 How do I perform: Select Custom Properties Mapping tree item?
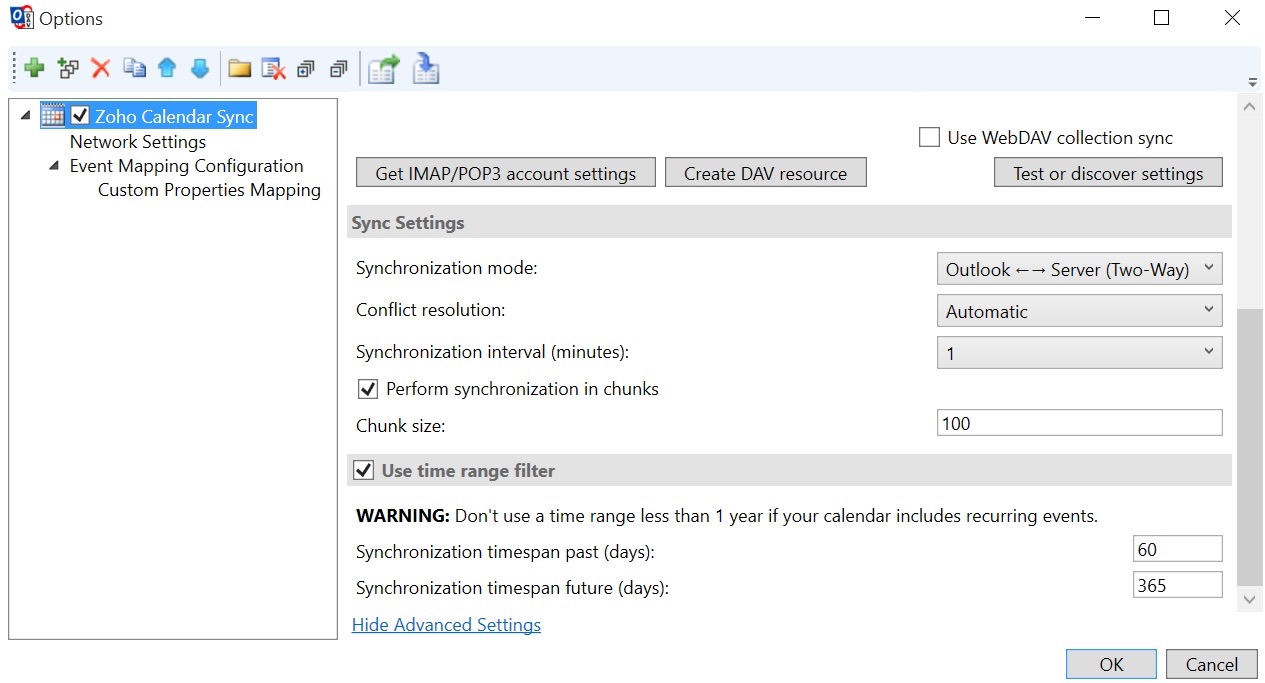[209, 190]
